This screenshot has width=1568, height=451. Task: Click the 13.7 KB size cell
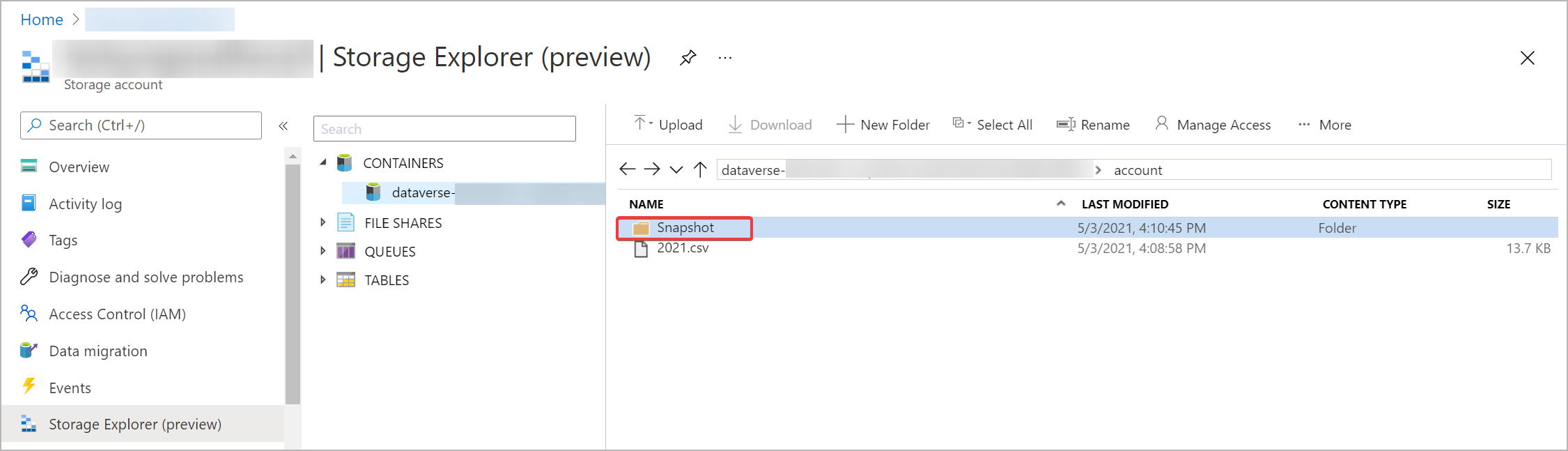tap(1528, 248)
